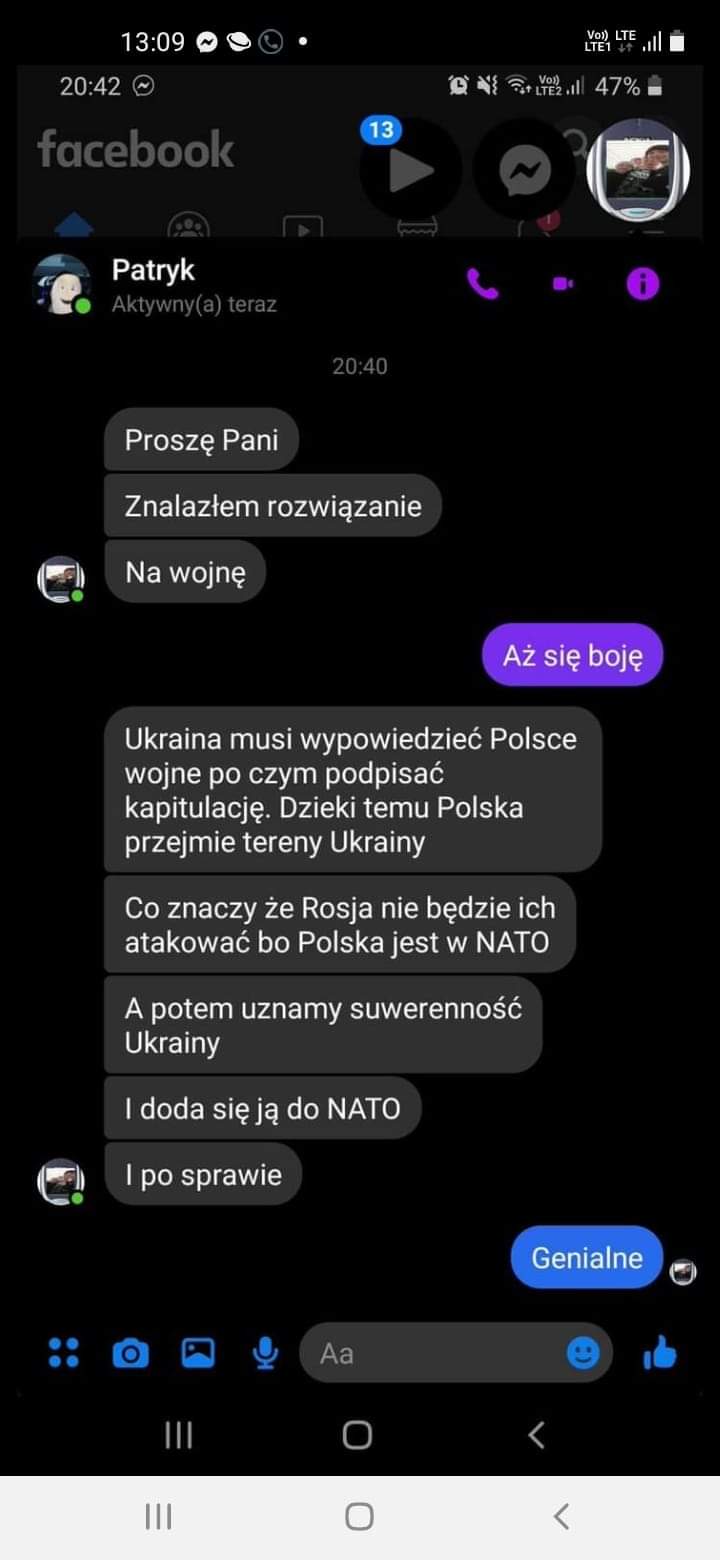
Task: Open Patryk's profile from the header name
Action: point(153,270)
